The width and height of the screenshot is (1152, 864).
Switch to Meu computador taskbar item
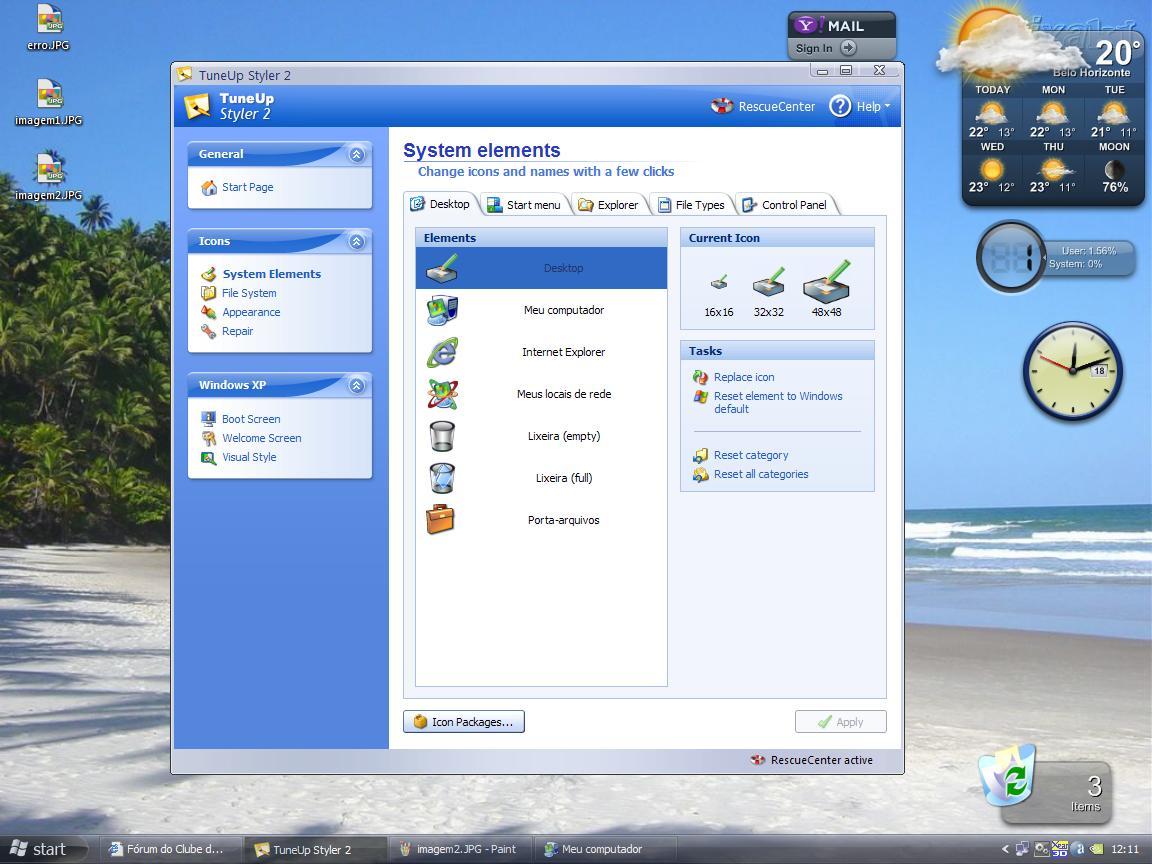[x=603, y=849]
